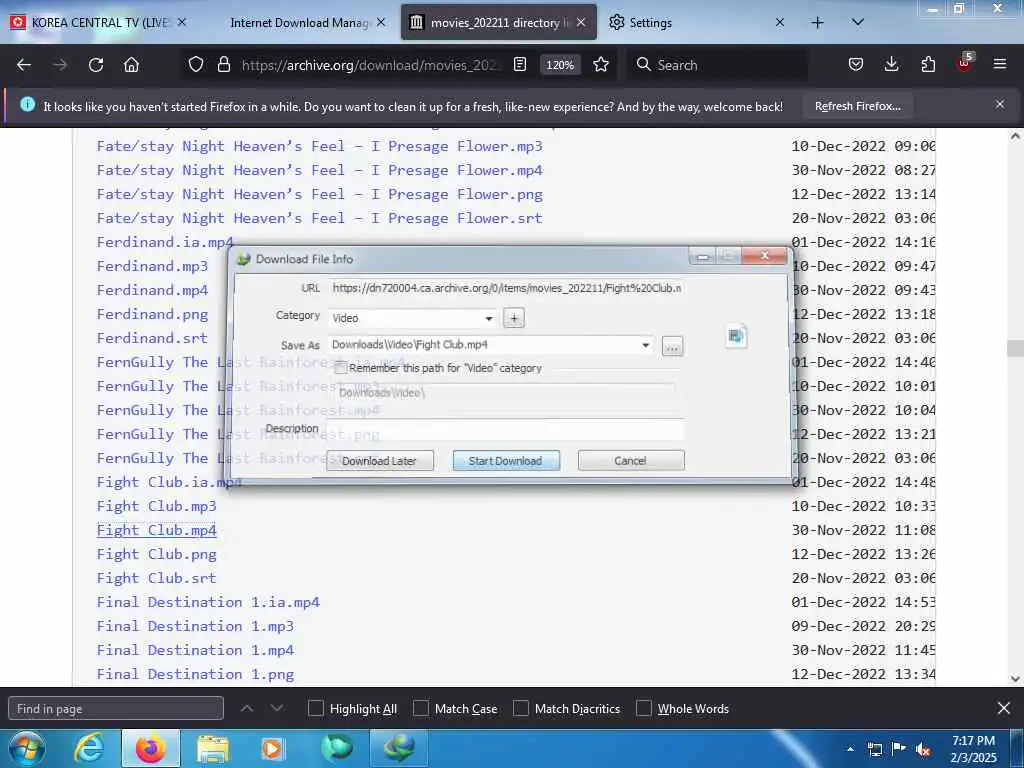Click the 120% zoom level indicator
The width and height of the screenshot is (1024, 768).
pyautogui.click(x=560, y=65)
